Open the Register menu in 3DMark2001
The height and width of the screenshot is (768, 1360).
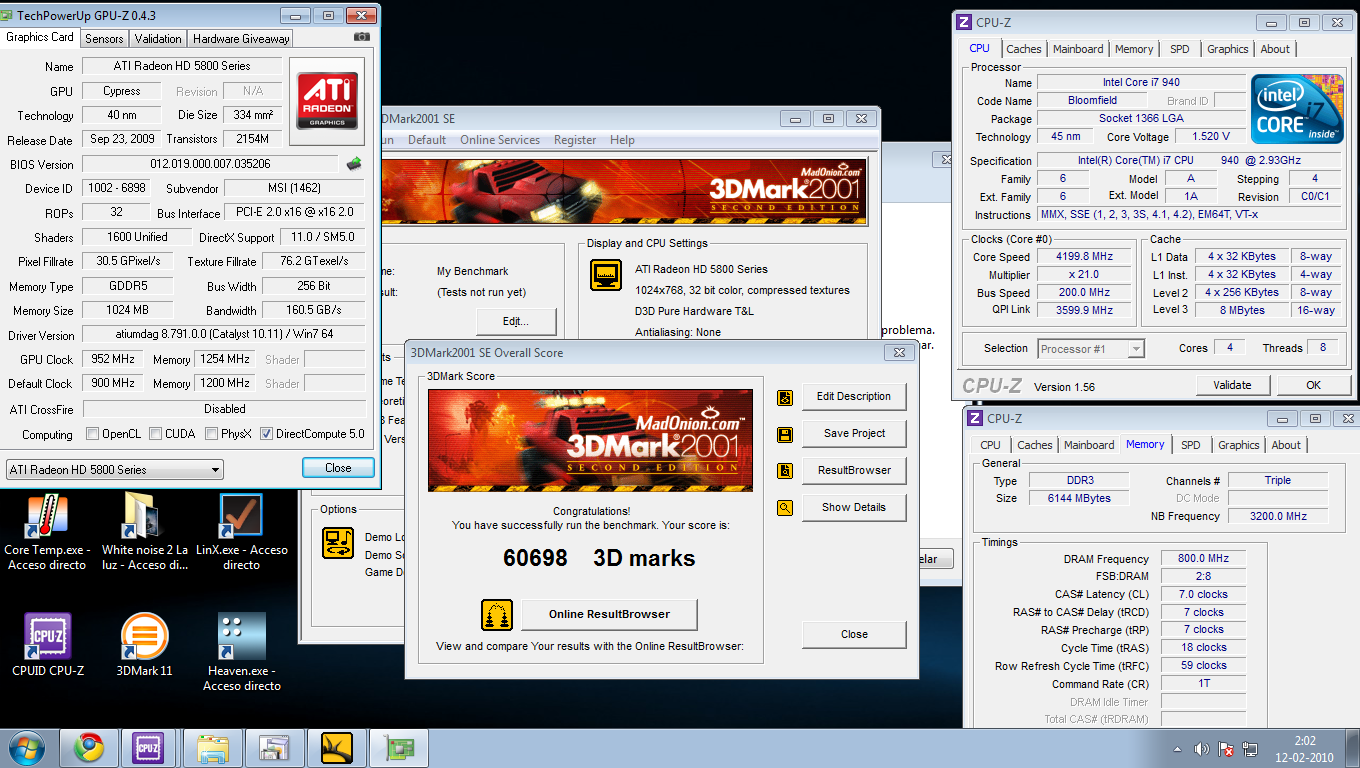pyautogui.click(x=575, y=140)
